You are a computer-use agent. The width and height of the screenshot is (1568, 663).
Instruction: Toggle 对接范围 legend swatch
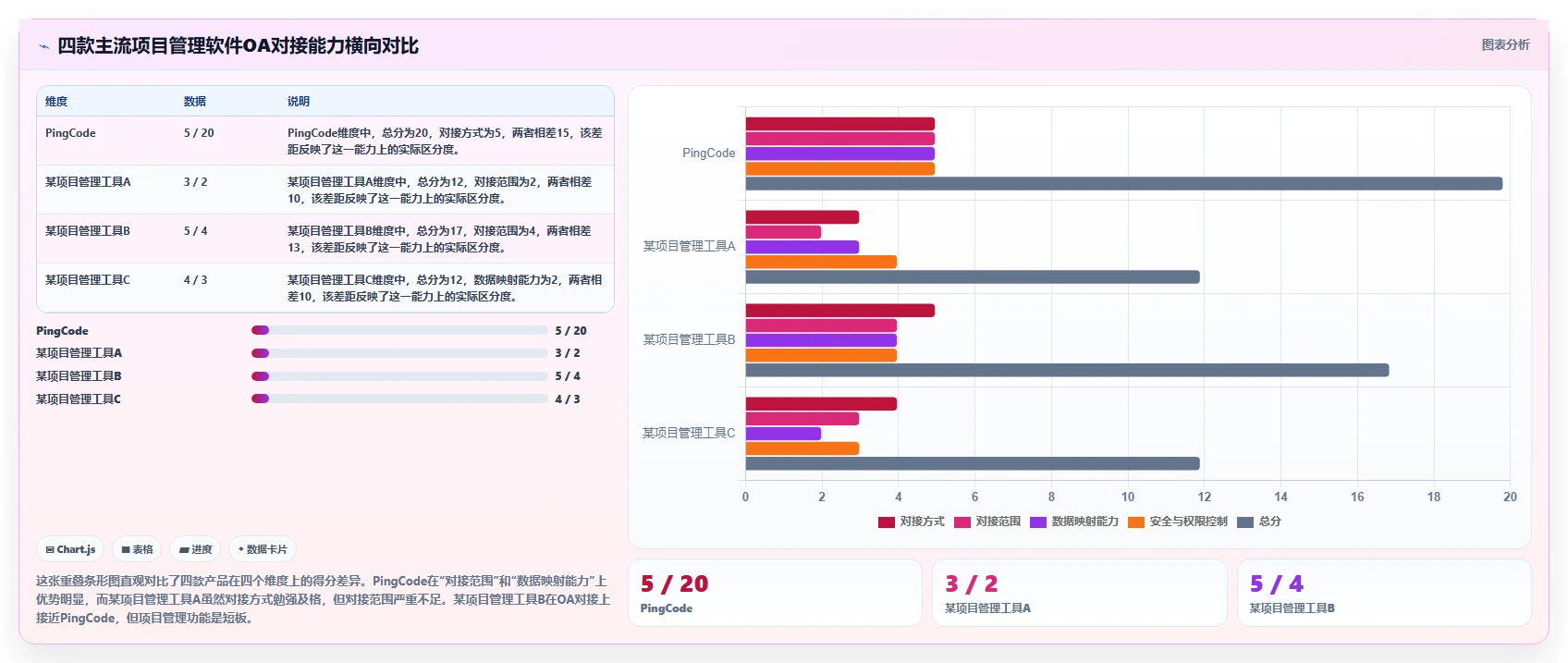coord(962,522)
